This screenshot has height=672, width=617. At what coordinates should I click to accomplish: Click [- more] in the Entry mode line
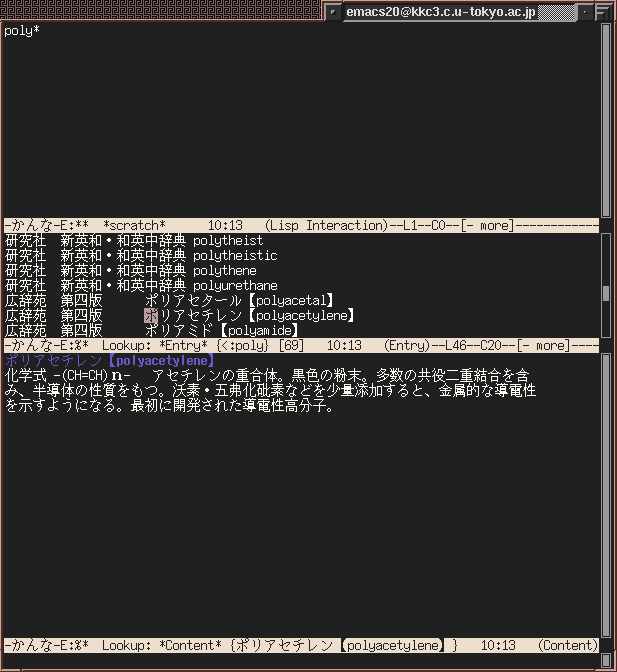pos(544,345)
